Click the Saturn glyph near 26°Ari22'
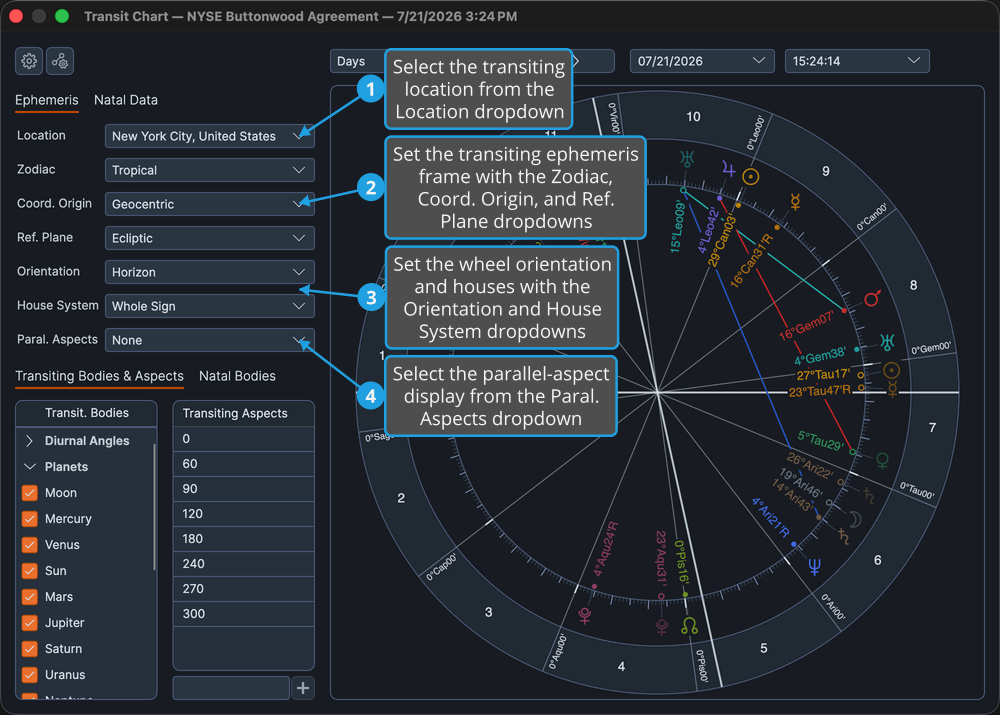 [869, 495]
